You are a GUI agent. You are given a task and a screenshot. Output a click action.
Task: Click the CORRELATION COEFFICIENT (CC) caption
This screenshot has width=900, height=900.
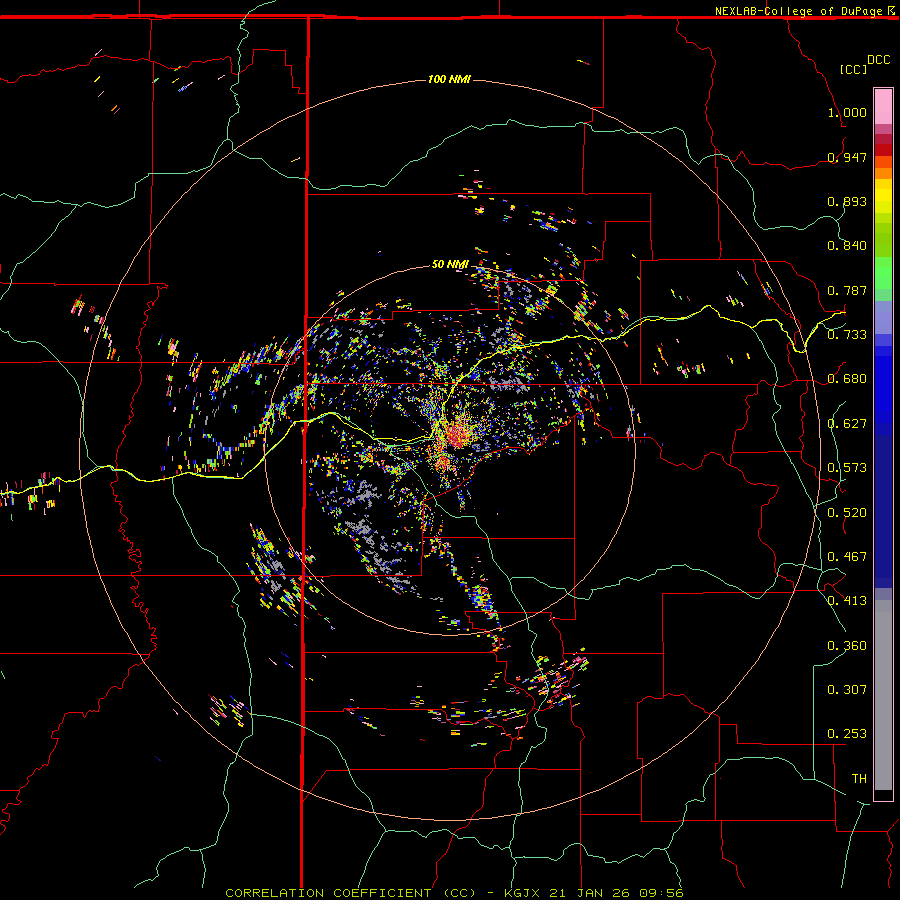350,893
